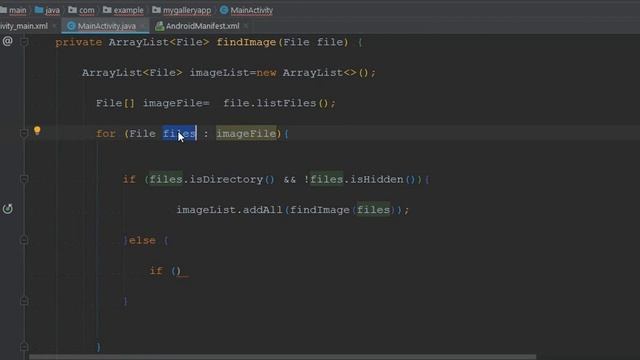The height and width of the screenshot is (360, 640).
Task: Click the 'com' breadcrumb folder
Action: coord(81,10)
